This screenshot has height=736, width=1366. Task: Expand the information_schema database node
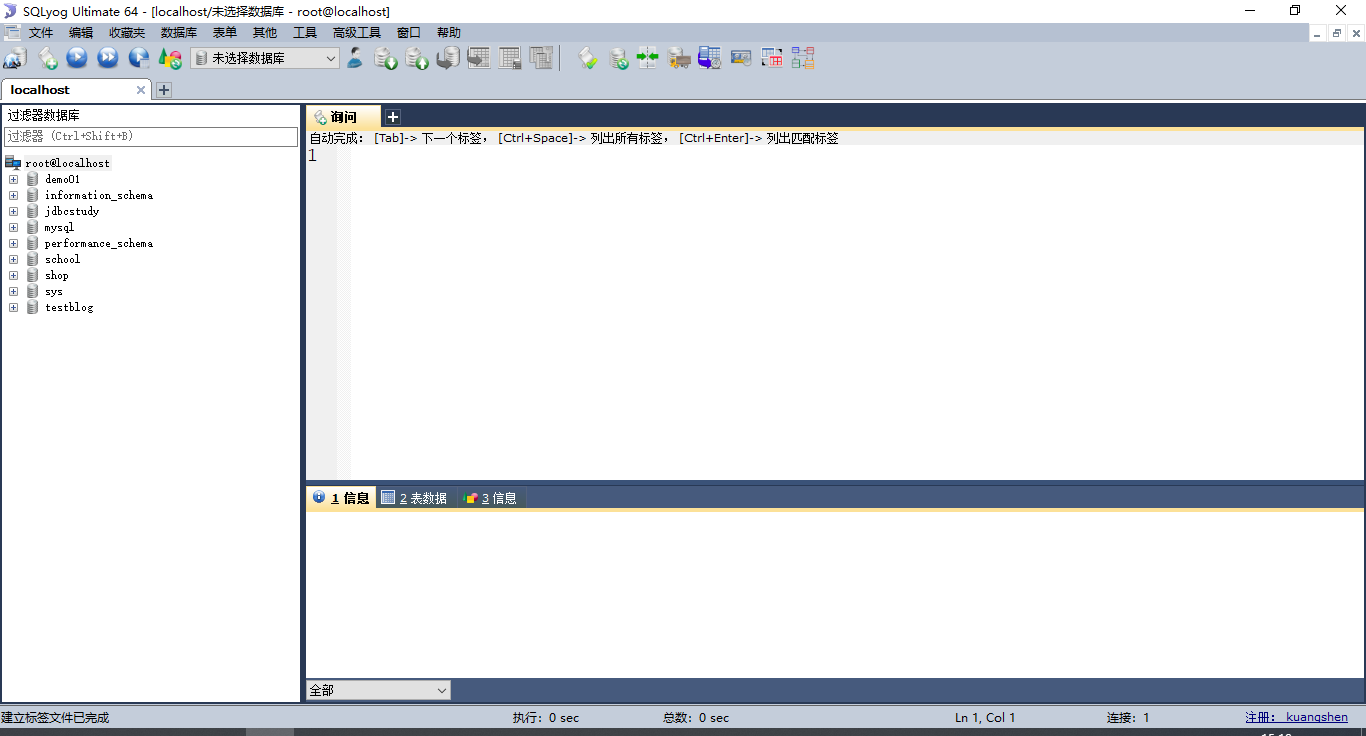pyautogui.click(x=13, y=195)
